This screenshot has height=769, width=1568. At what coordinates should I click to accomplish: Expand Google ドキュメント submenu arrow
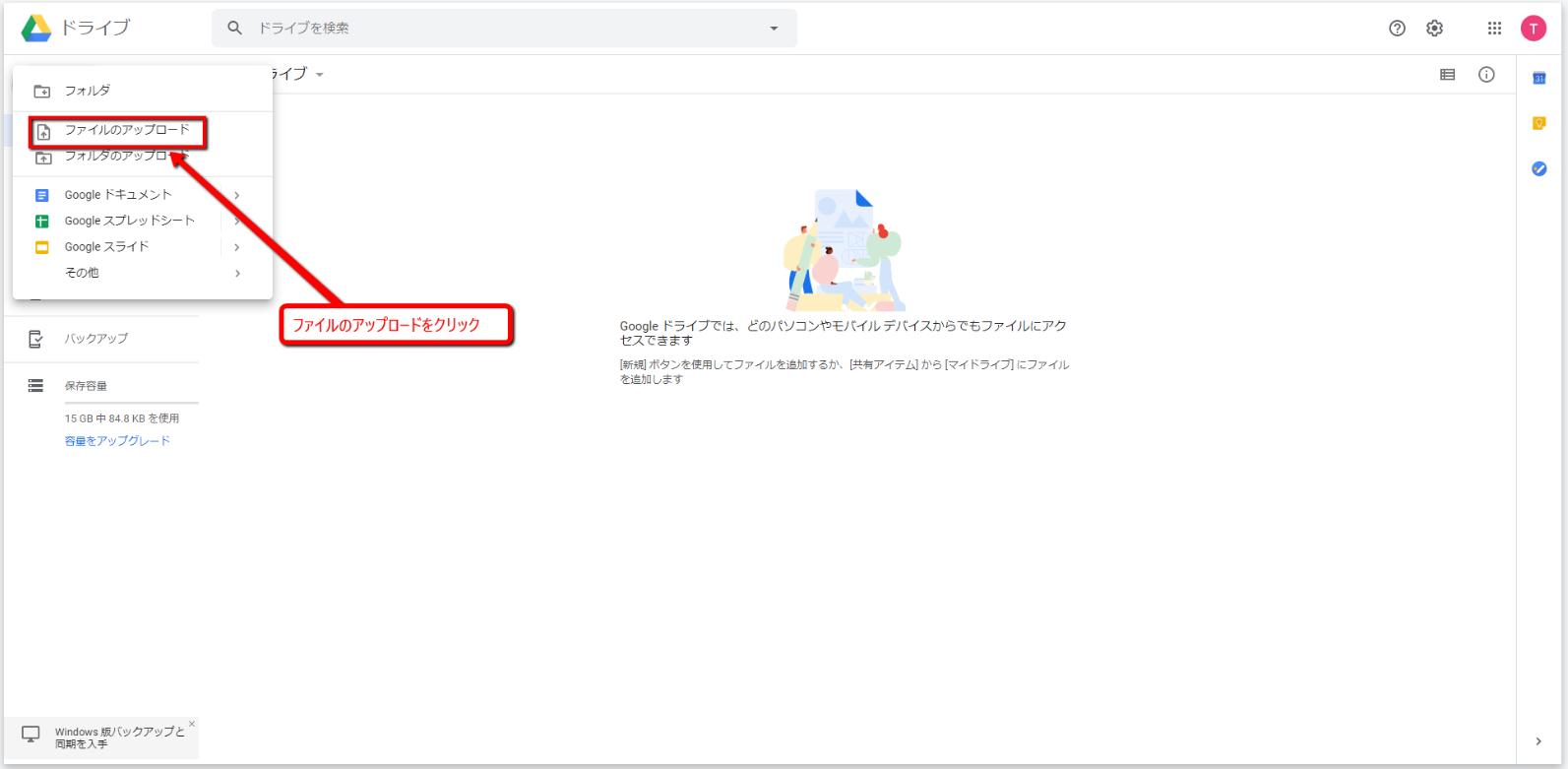pos(237,195)
